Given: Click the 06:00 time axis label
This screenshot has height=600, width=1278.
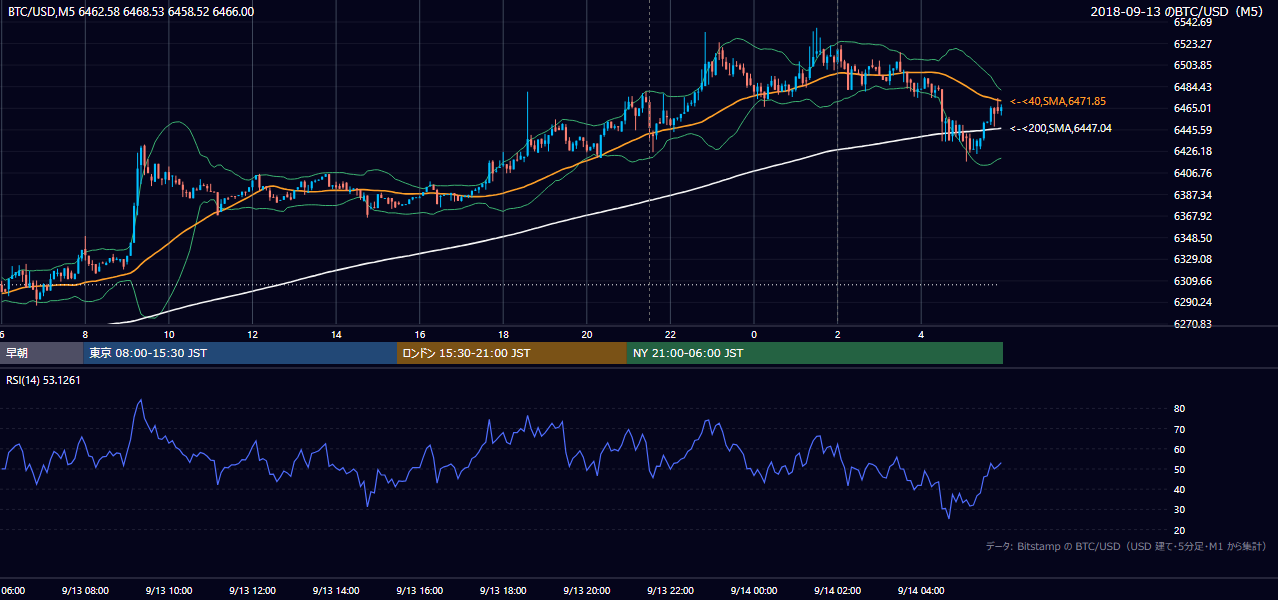Looking at the screenshot, I should click(12, 590).
